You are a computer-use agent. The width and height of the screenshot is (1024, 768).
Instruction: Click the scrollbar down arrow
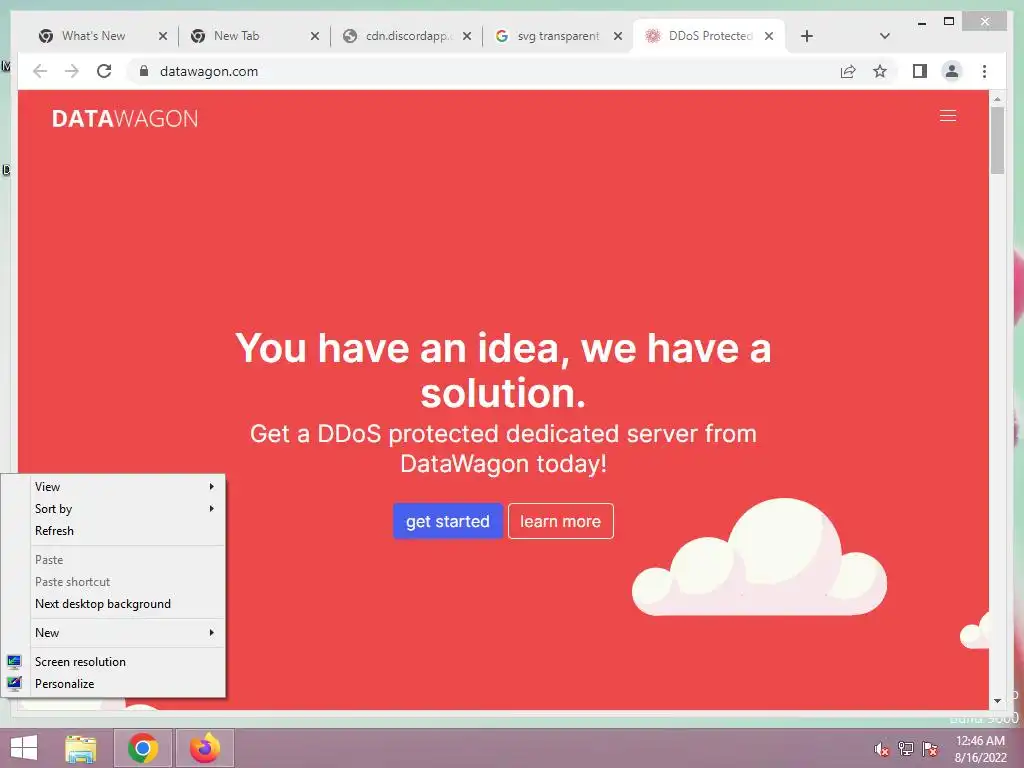click(x=997, y=701)
